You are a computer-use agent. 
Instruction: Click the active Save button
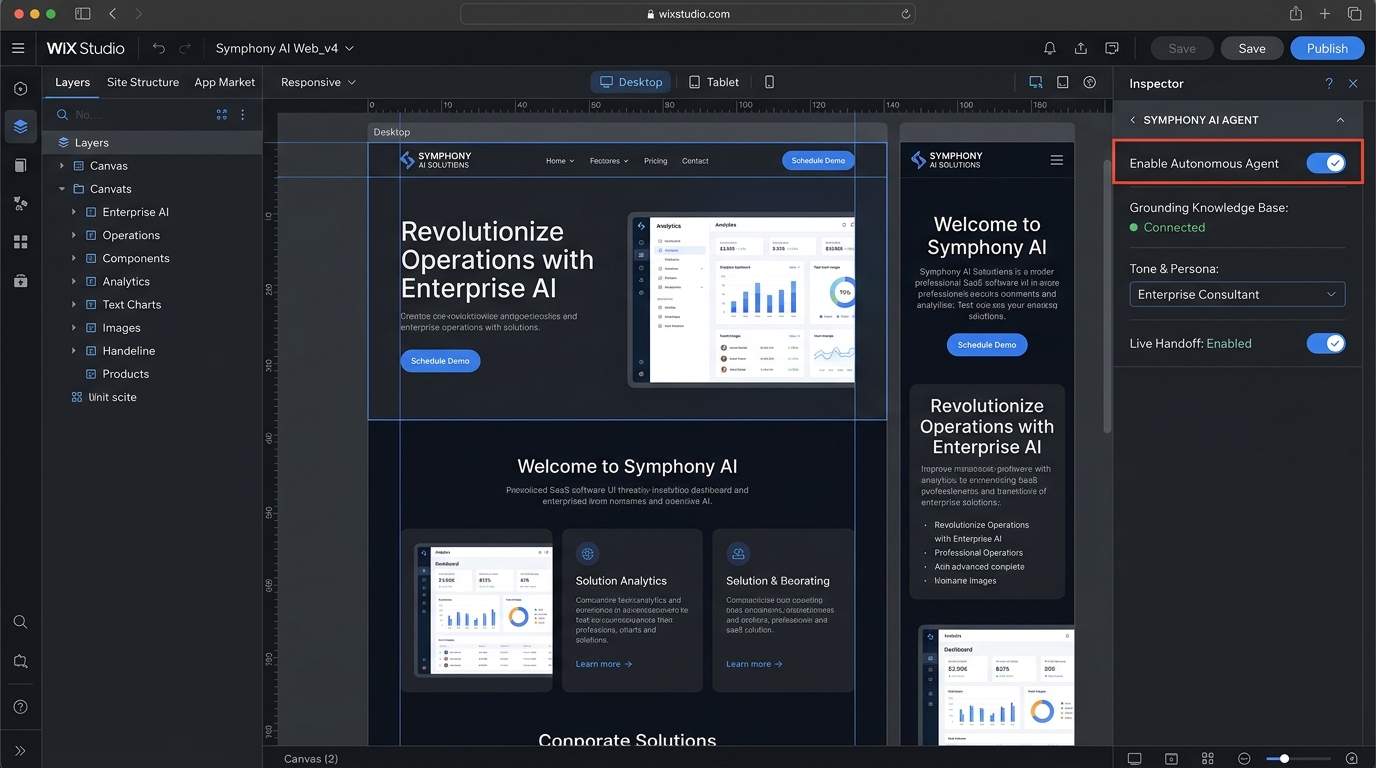pos(1252,48)
